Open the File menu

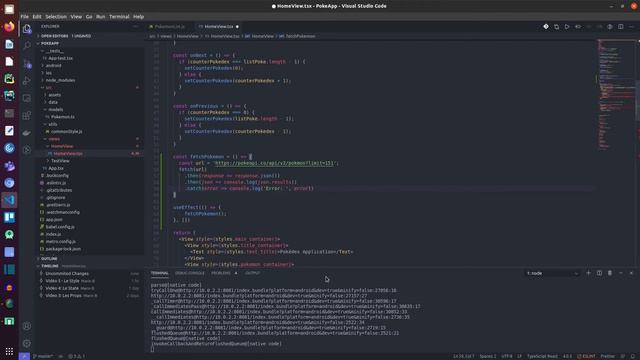pyautogui.click(x=24, y=17)
